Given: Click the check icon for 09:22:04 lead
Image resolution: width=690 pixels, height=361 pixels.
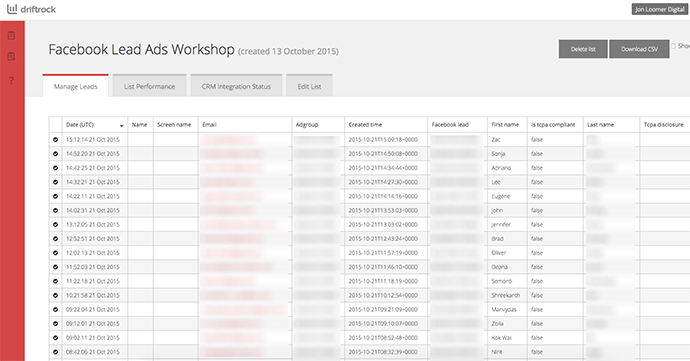Looking at the screenshot, I should [x=55, y=309].
